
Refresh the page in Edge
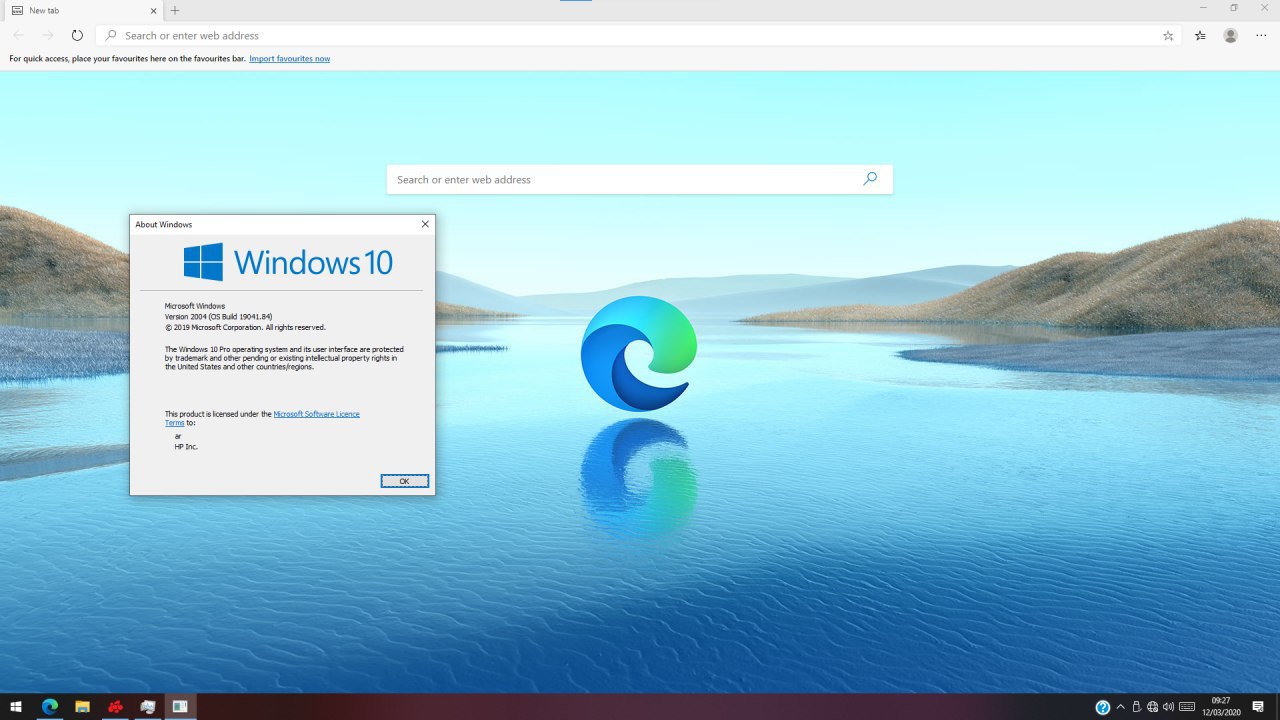pos(77,35)
